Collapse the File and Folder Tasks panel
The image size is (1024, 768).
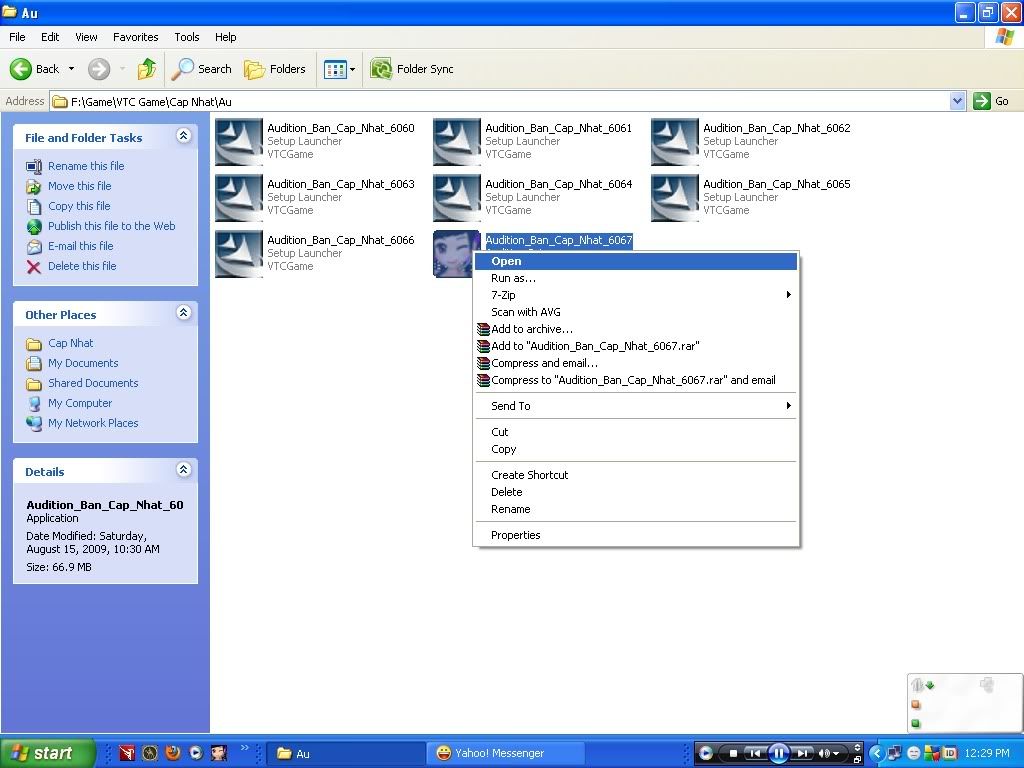pos(184,136)
